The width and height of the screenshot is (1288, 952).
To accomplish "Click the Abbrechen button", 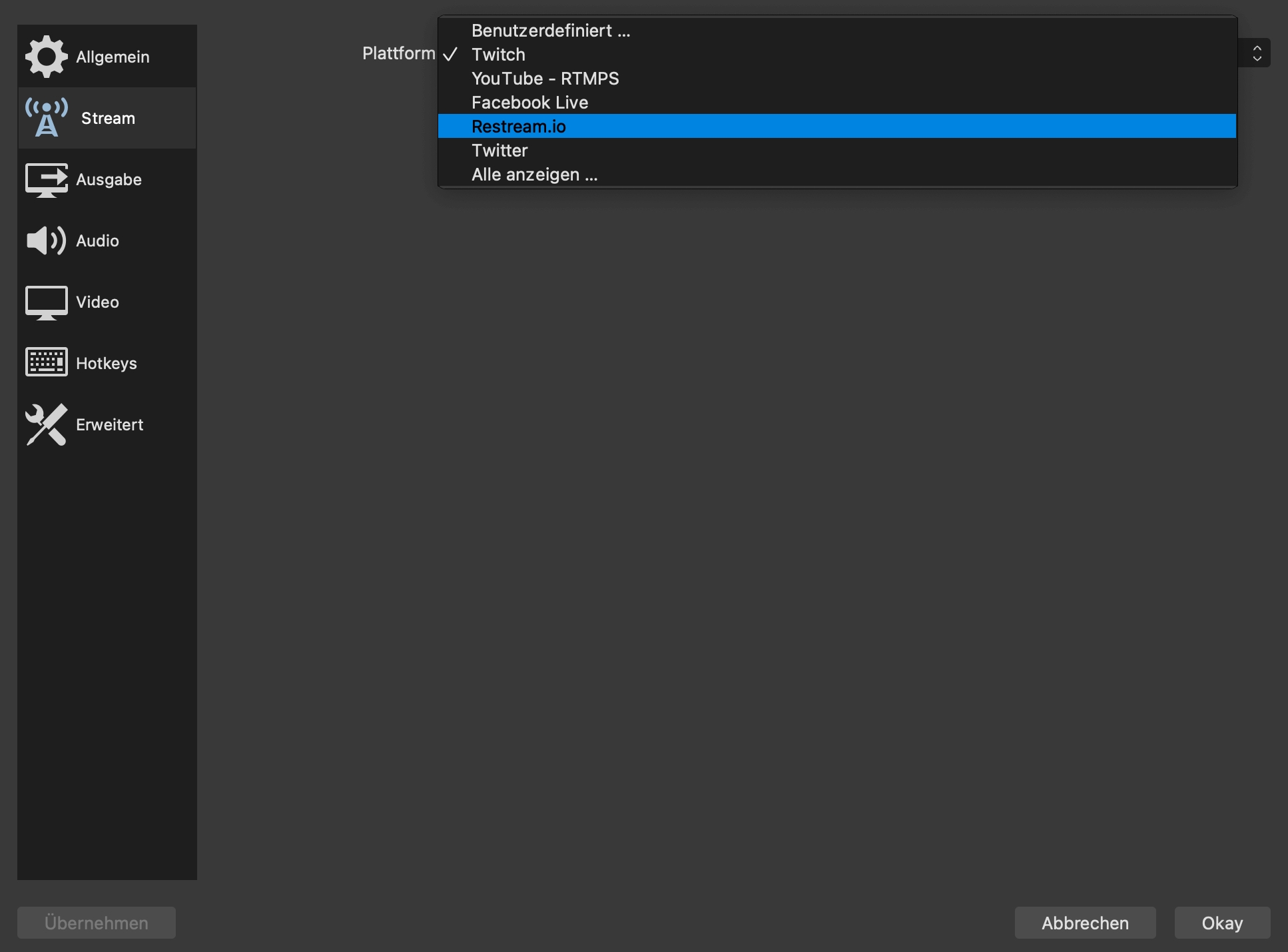I will pyautogui.click(x=1085, y=923).
